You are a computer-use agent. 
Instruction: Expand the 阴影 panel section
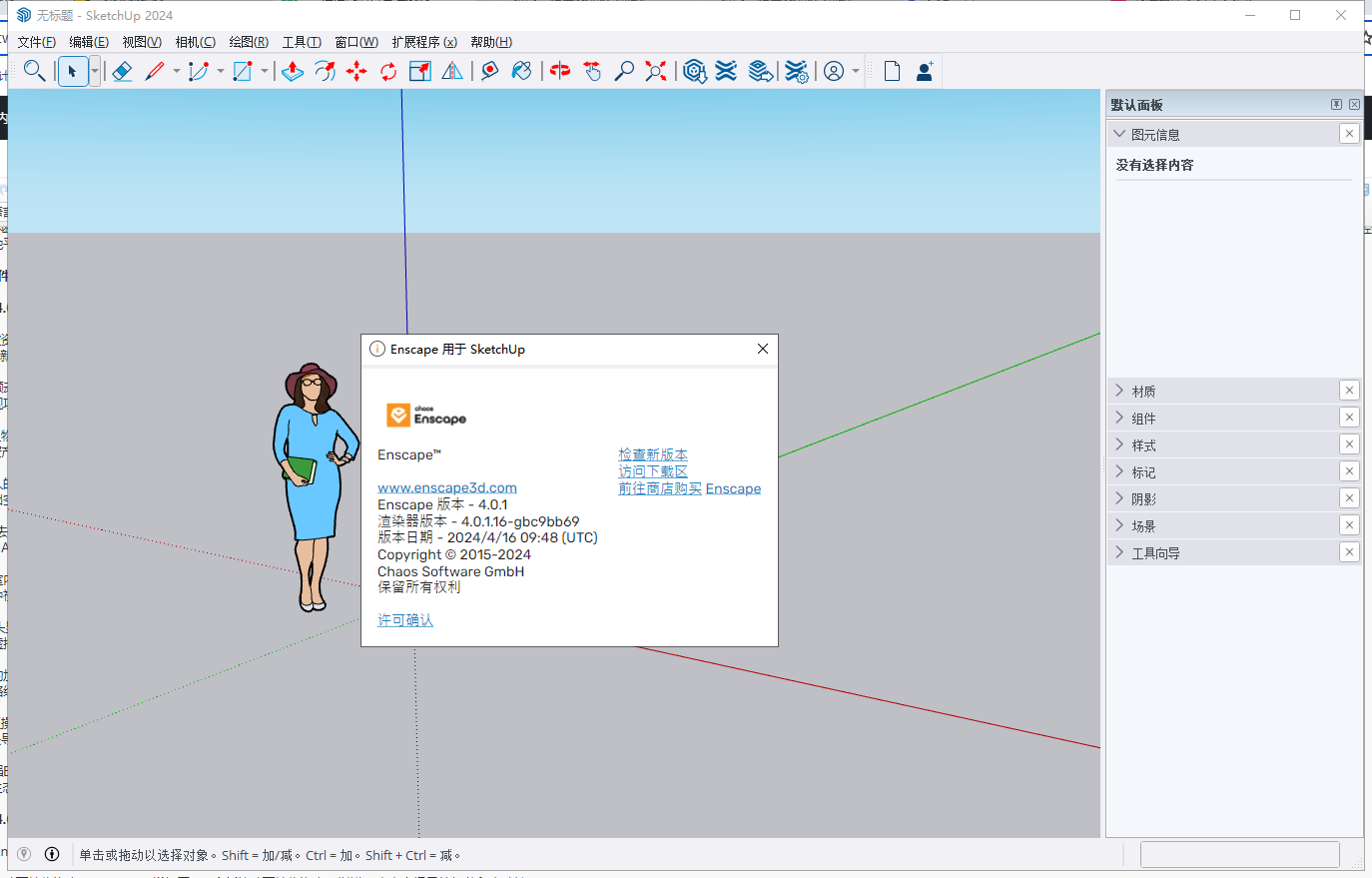click(x=1119, y=498)
